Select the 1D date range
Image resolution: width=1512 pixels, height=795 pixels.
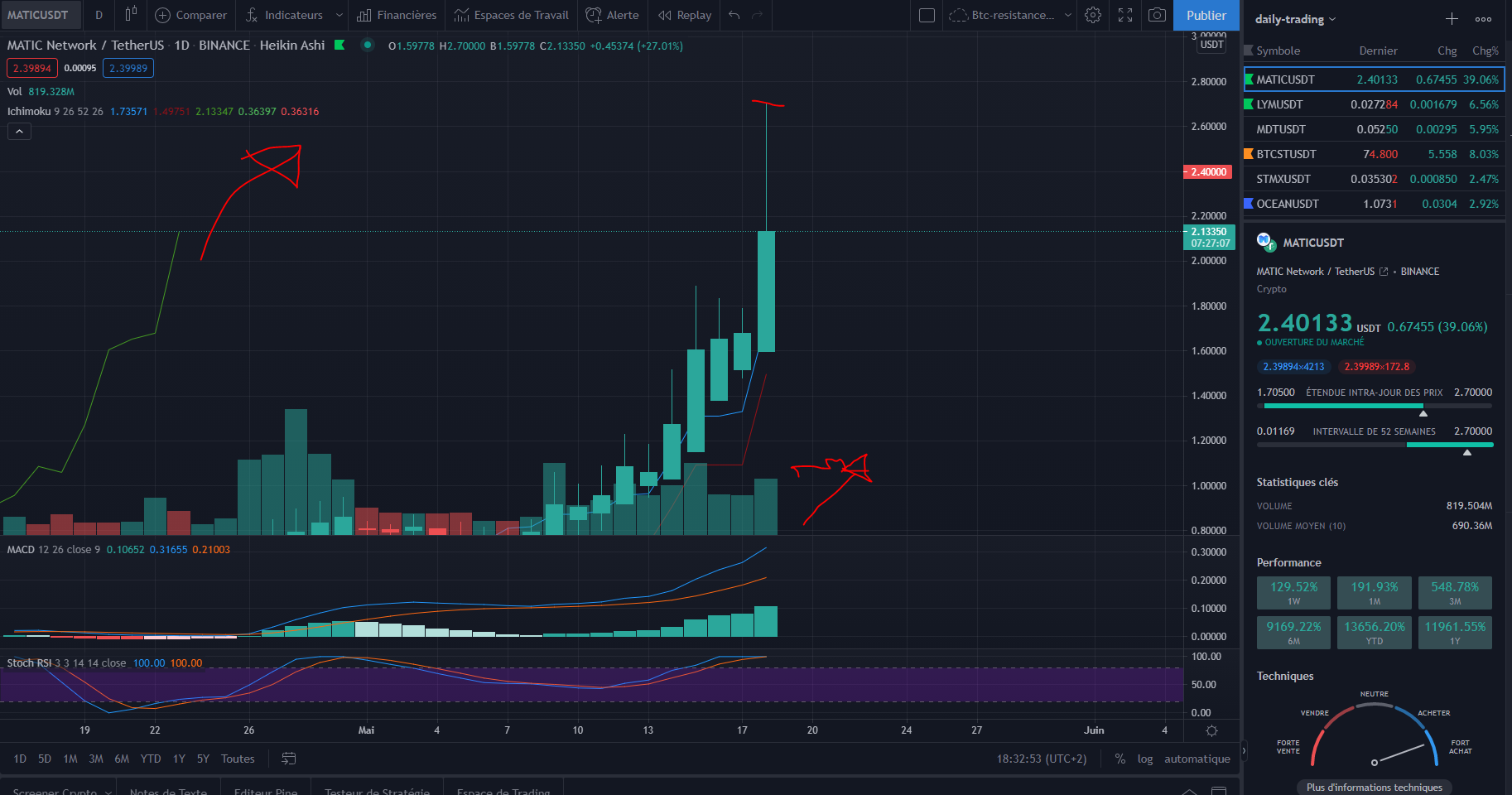pyautogui.click(x=20, y=759)
